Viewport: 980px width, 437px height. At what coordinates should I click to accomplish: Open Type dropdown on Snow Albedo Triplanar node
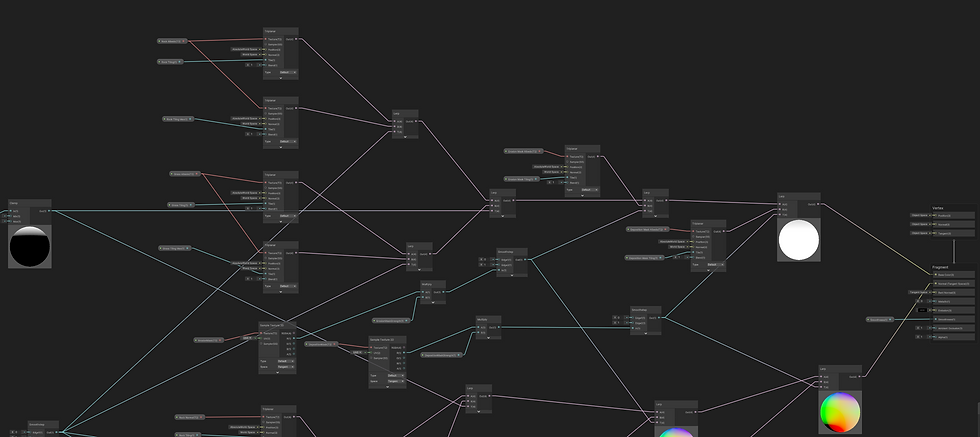(287, 216)
